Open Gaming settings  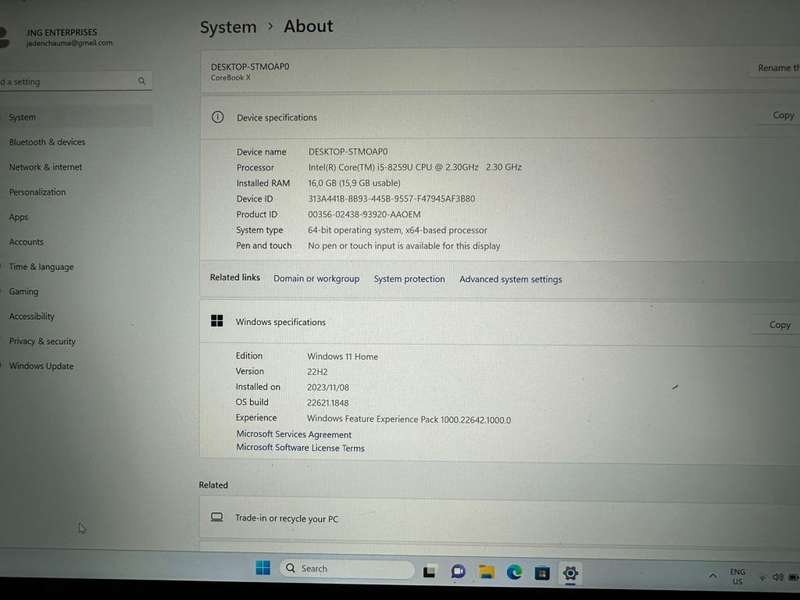[23, 291]
